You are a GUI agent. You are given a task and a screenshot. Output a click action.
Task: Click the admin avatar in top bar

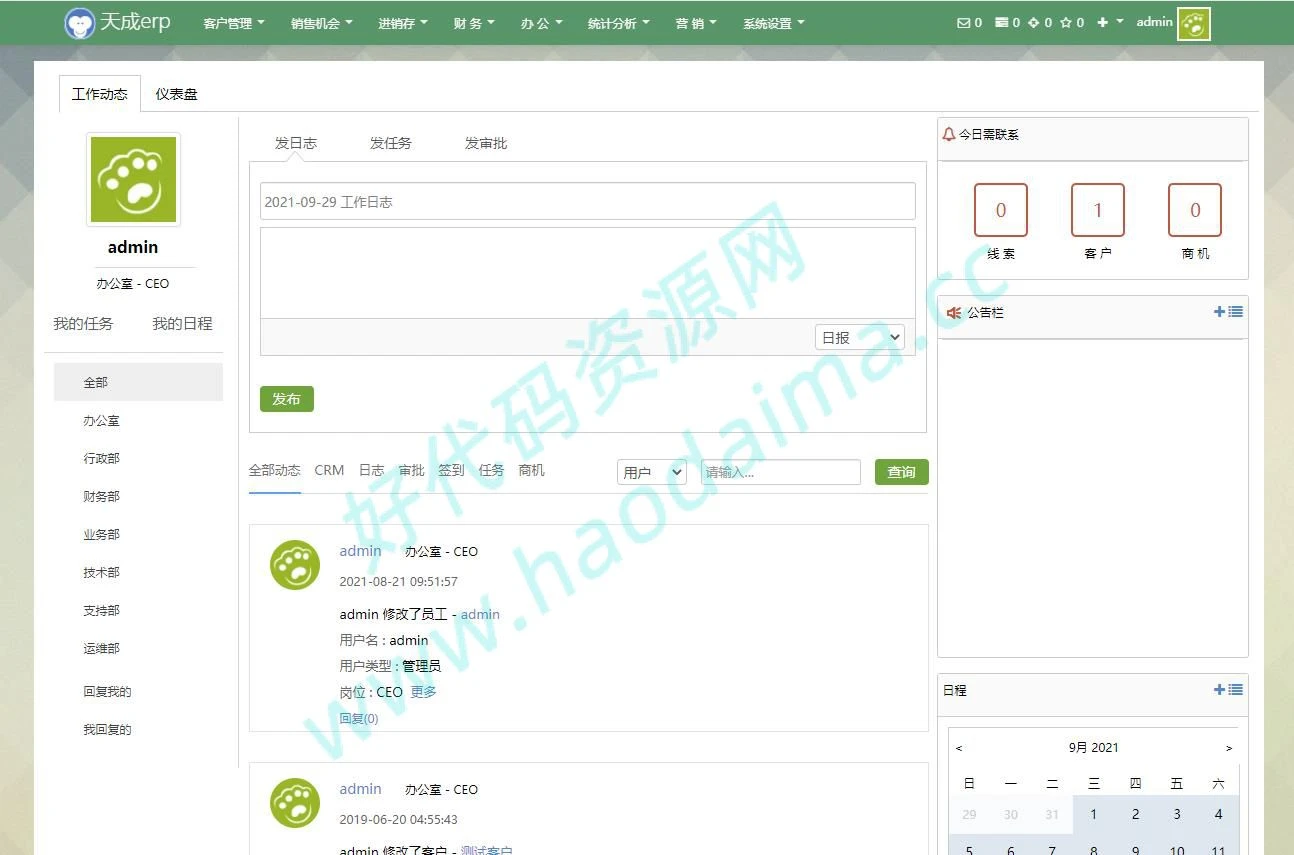pos(1193,24)
